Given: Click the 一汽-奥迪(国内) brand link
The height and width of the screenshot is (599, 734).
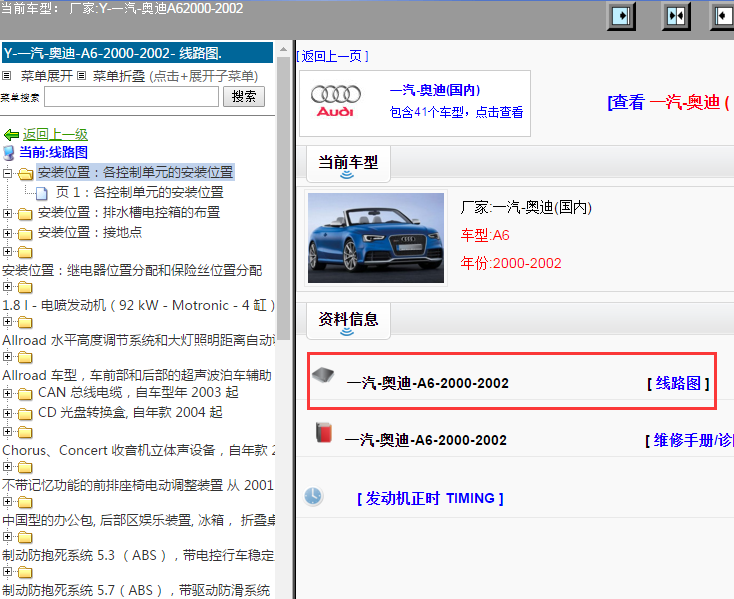Looking at the screenshot, I should click(435, 90).
